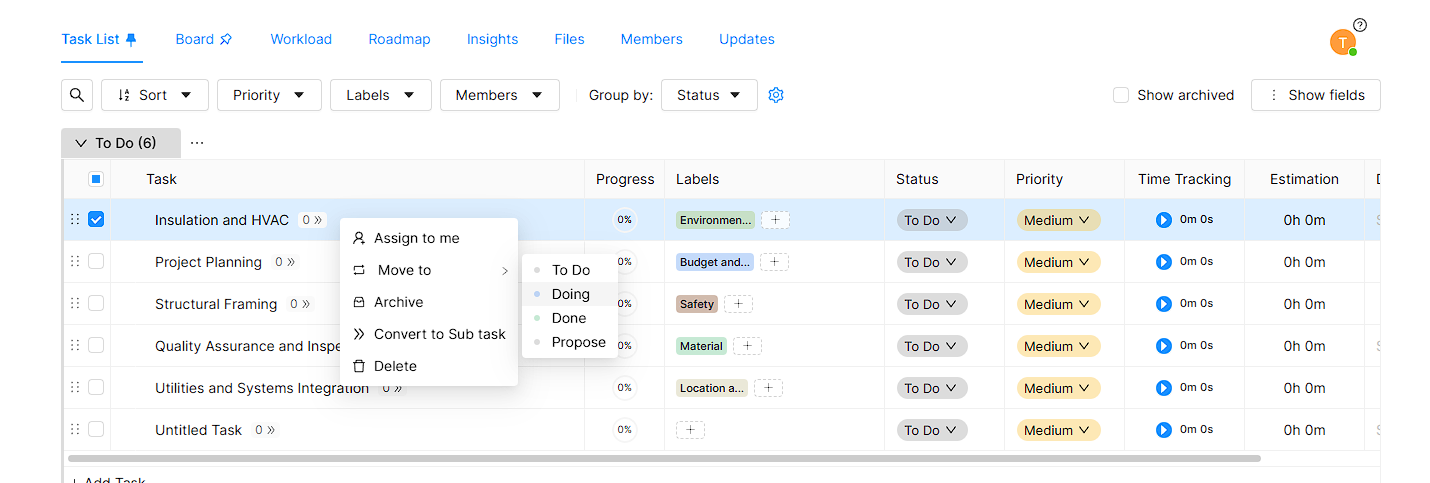Enable the Show archived checkbox
Screen dimensions: 1430x483
(1121, 95)
